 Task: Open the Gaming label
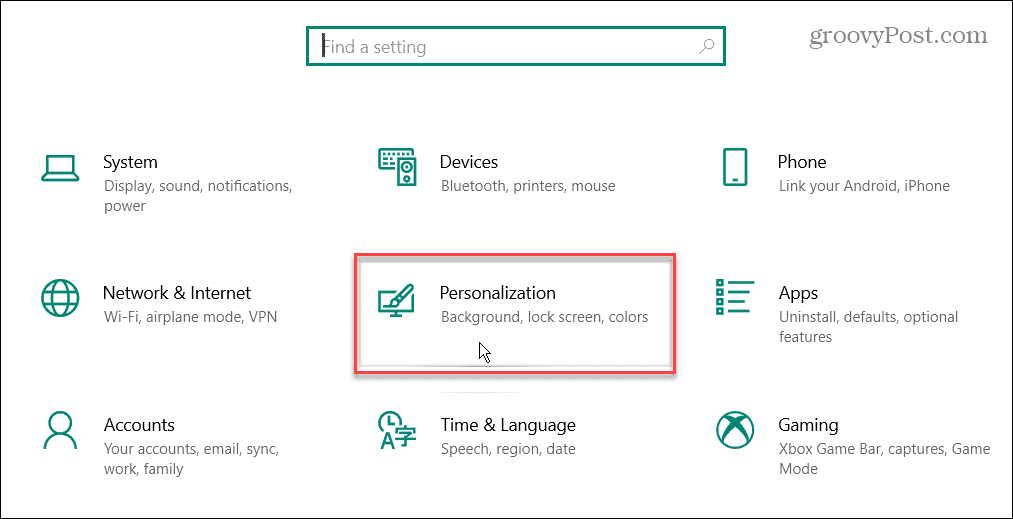click(x=808, y=425)
